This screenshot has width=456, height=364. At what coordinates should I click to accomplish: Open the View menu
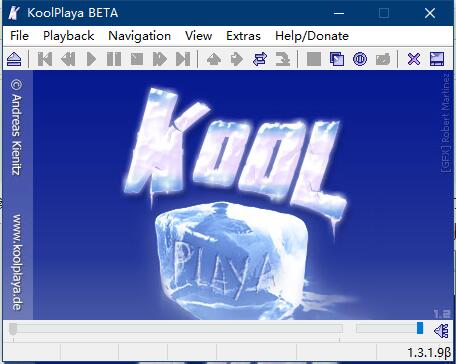pos(199,36)
